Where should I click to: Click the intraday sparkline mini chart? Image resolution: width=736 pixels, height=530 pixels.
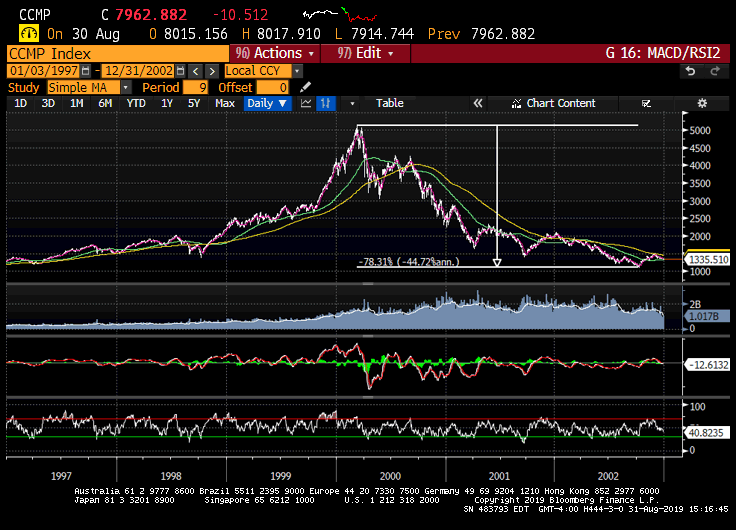(340, 15)
